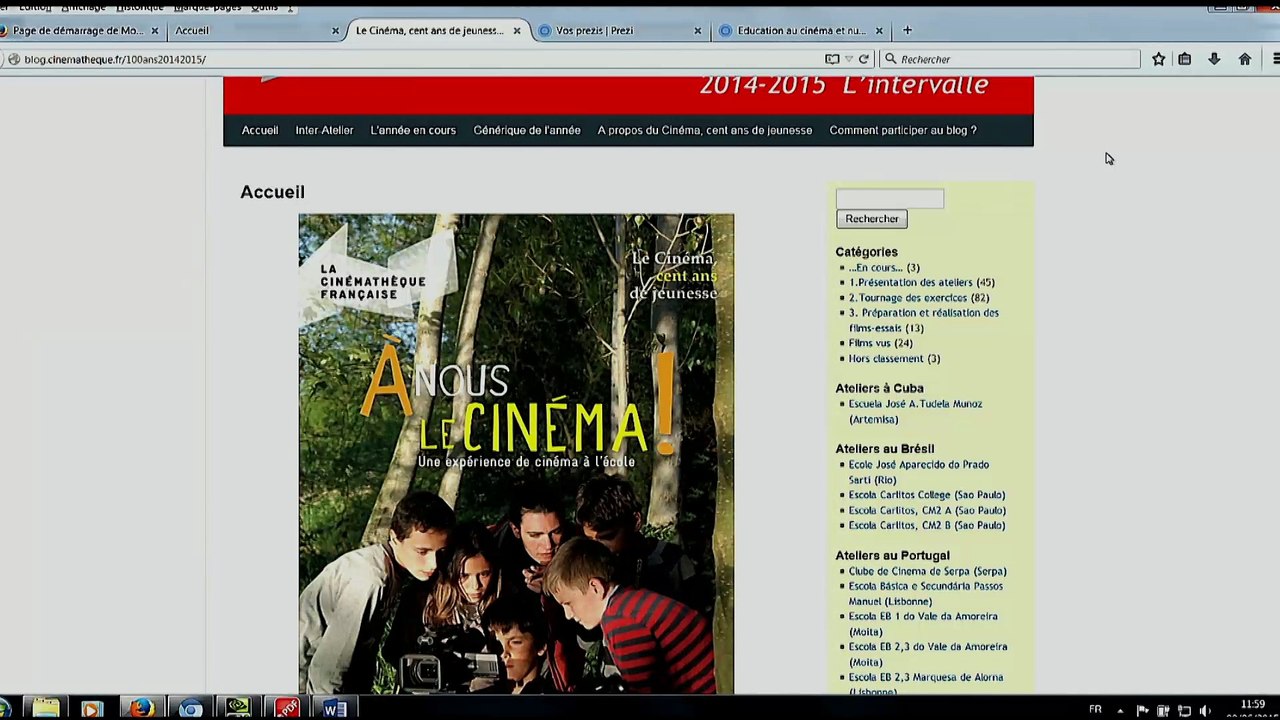Open 'L'année en cours' navigation item

[x=413, y=130]
